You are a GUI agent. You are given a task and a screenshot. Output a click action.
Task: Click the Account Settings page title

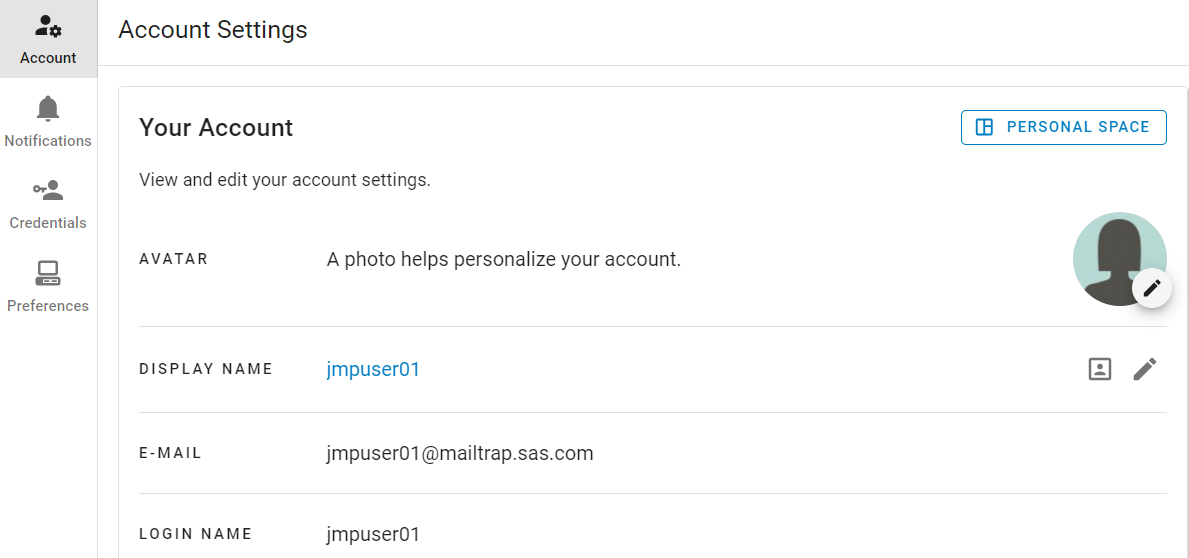point(213,30)
